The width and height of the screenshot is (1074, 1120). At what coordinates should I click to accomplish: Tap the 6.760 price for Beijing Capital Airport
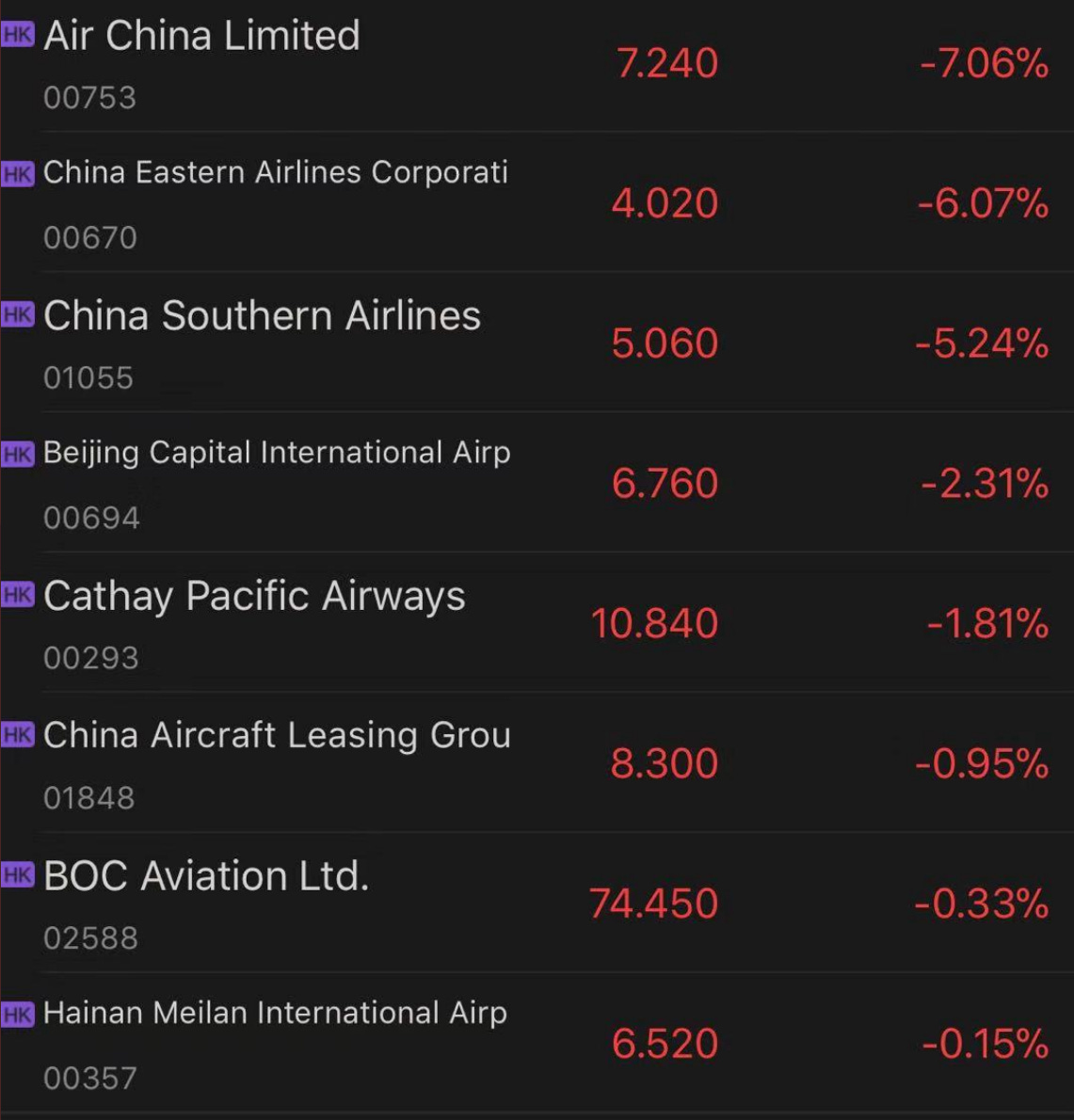tap(665, 483)
